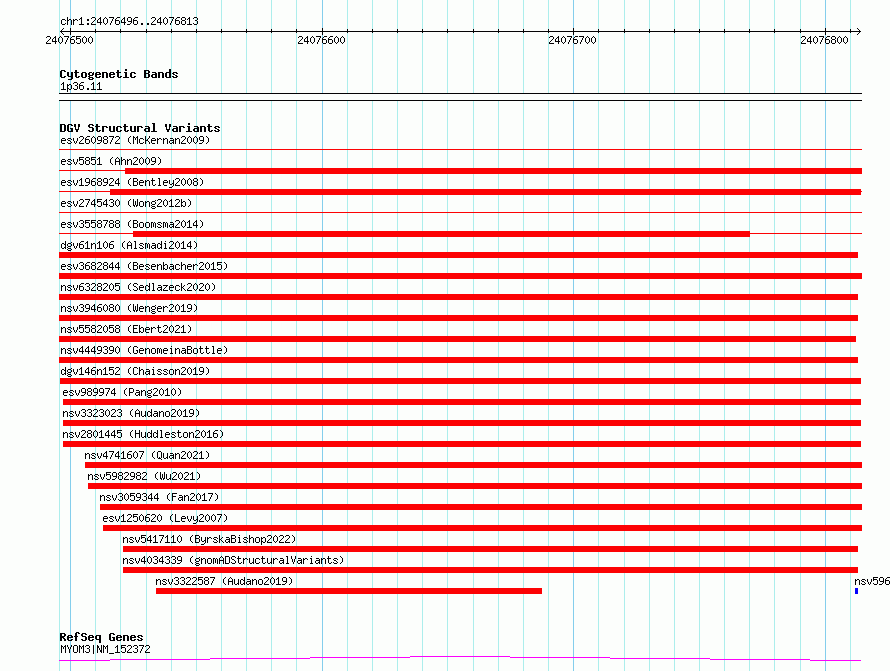
Task: Click the red bar under esv1250620 (Levy2007)
Action: click(482, 528)
